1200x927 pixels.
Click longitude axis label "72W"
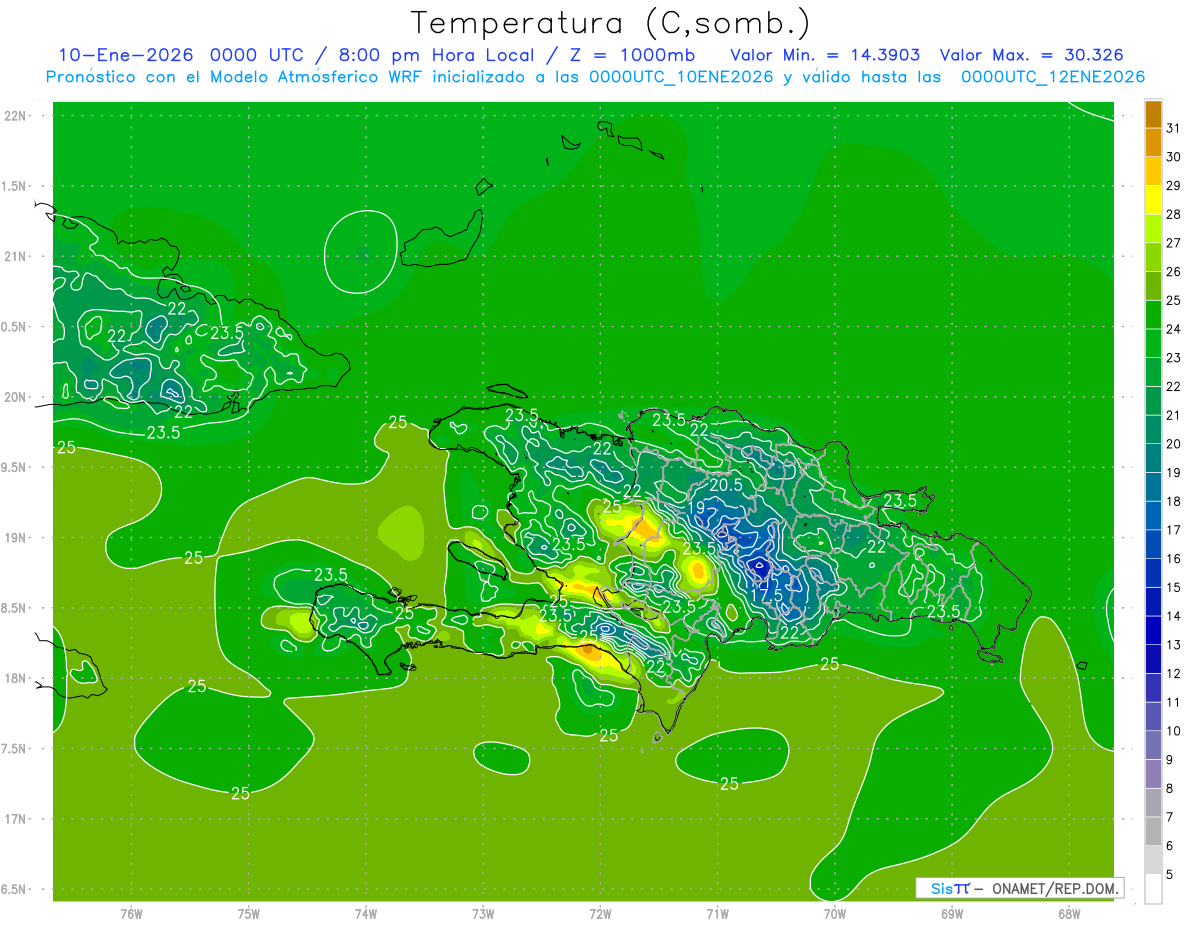600,913
